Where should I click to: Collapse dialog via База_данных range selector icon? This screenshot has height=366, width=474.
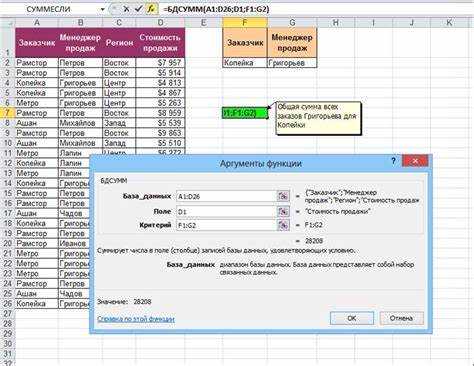click(283, 196)
